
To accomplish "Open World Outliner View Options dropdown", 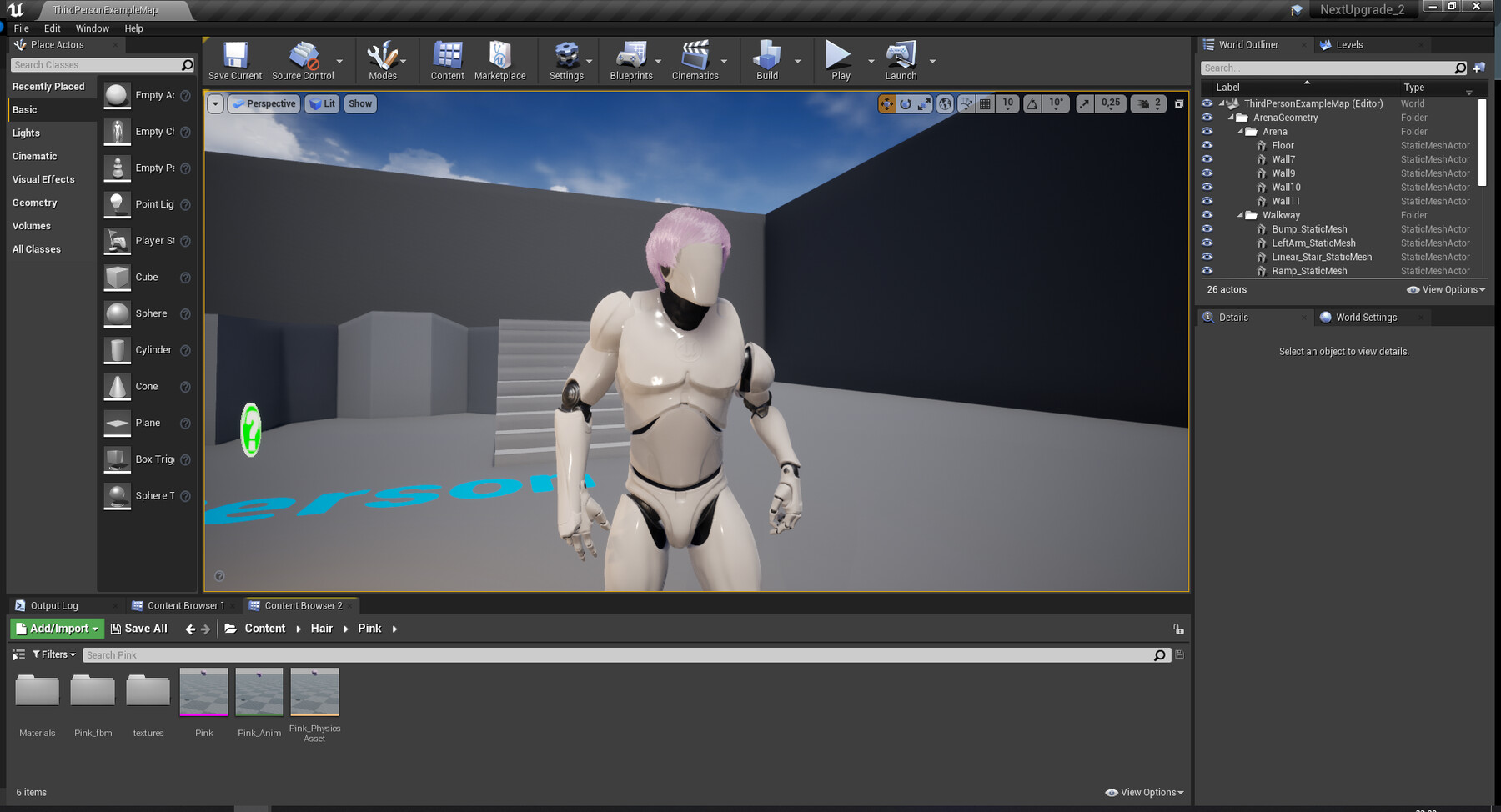I will (1446, 290).
